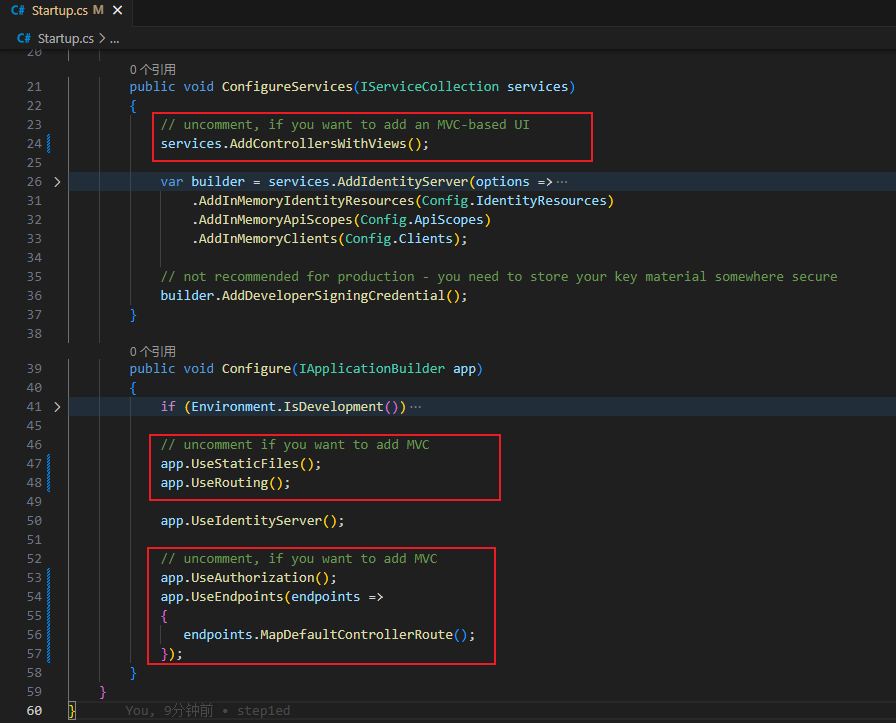Viewport: 896px width, 723px height.
Task: Unfold the ellipsis after AddIdentityServer(options =>
Action: click(562, 182)
